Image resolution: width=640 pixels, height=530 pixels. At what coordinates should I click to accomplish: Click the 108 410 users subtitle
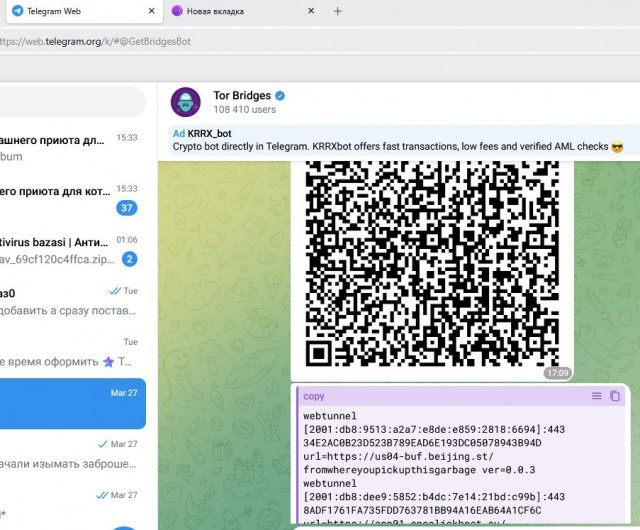pyautogui.click(x=244, y=109)
